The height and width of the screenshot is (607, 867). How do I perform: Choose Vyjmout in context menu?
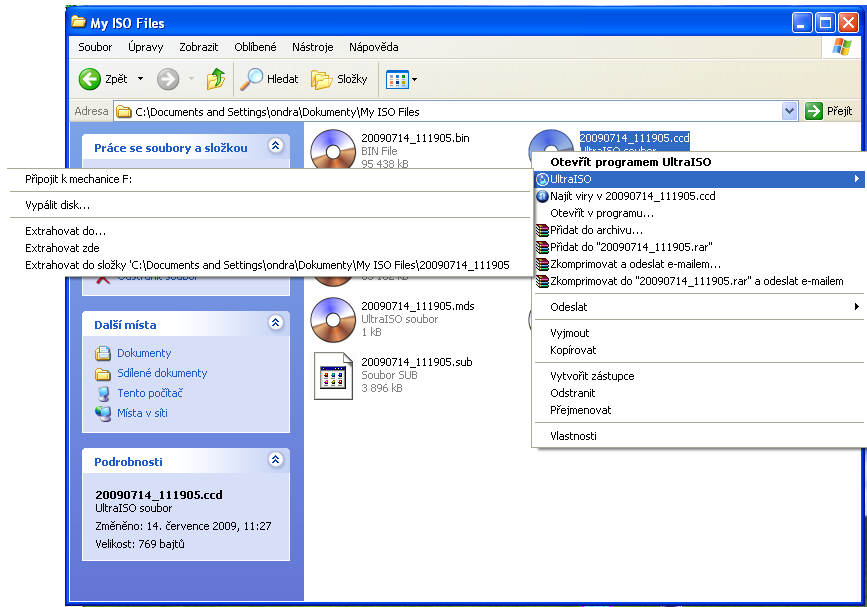pyautogui.click(x=699, y=333)
